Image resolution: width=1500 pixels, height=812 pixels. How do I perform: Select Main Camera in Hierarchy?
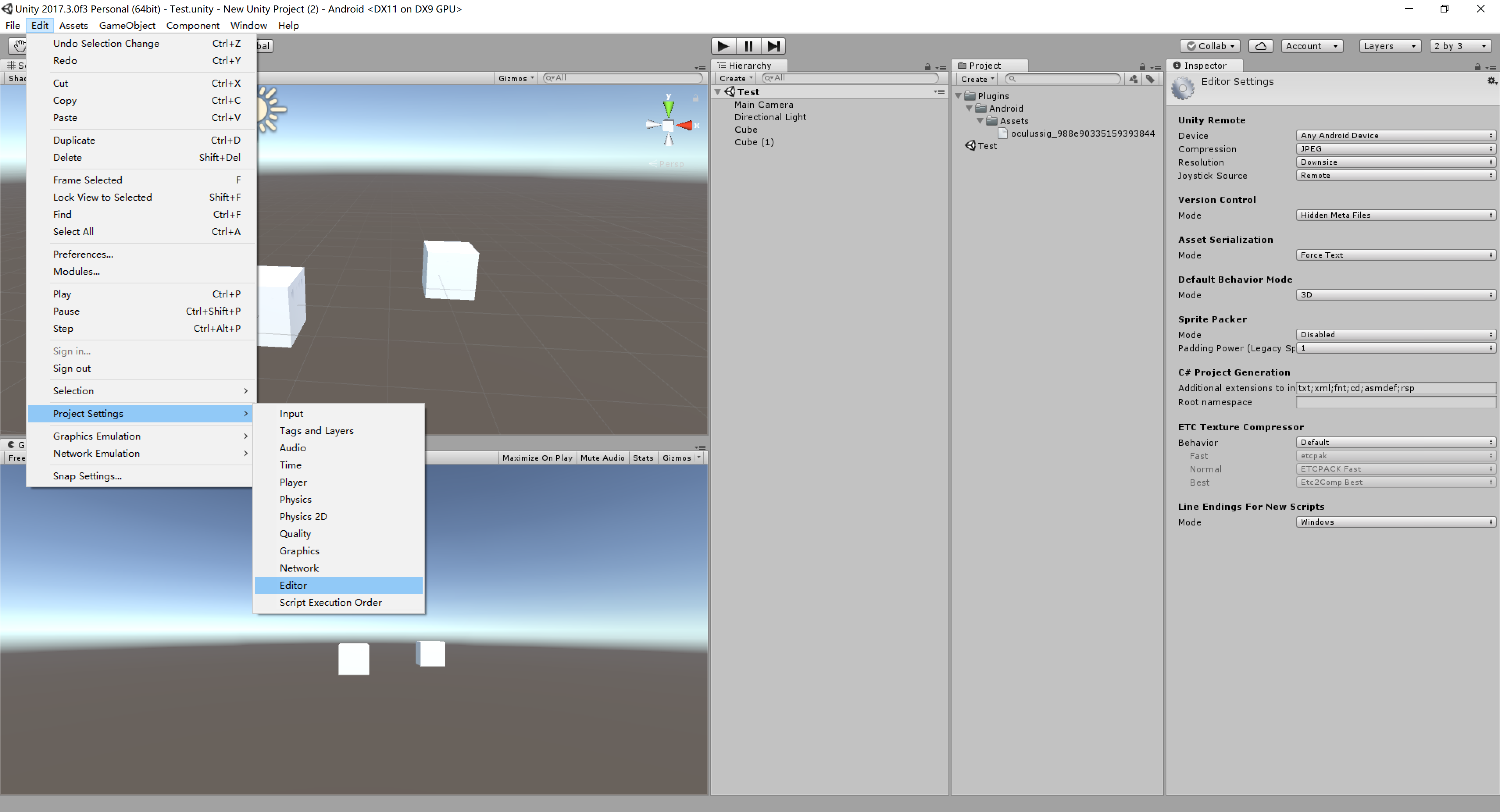763,105
